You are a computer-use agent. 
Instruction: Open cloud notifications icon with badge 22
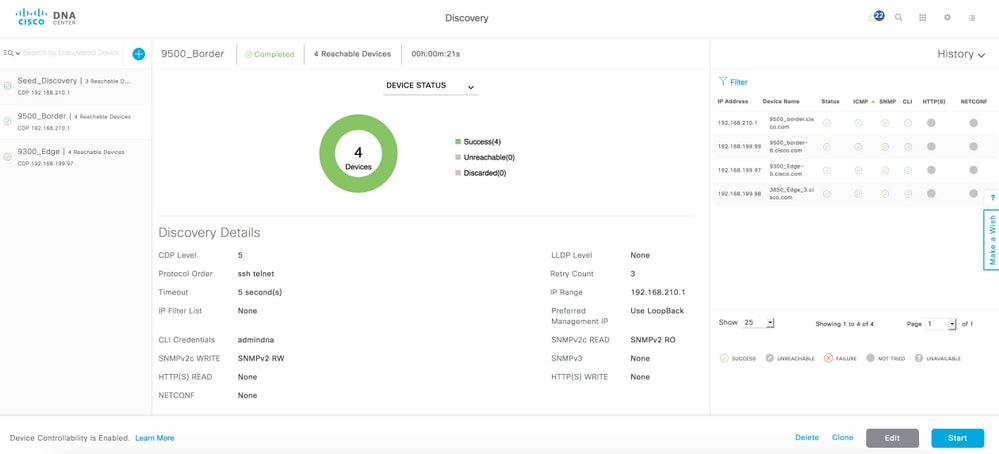click(877, 17)
